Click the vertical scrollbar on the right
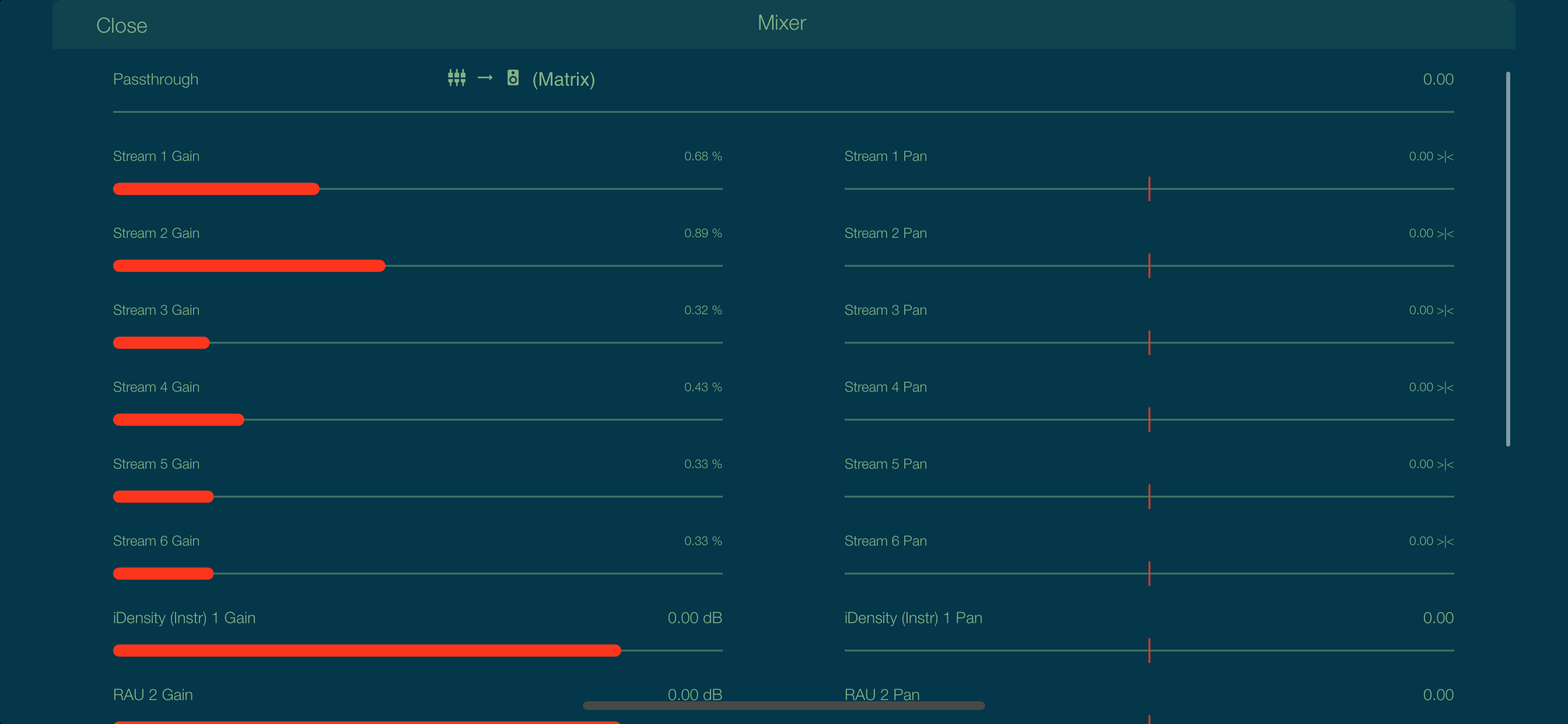The width and height of the screenshot is (1568, 724). (x=1508, y=259)
